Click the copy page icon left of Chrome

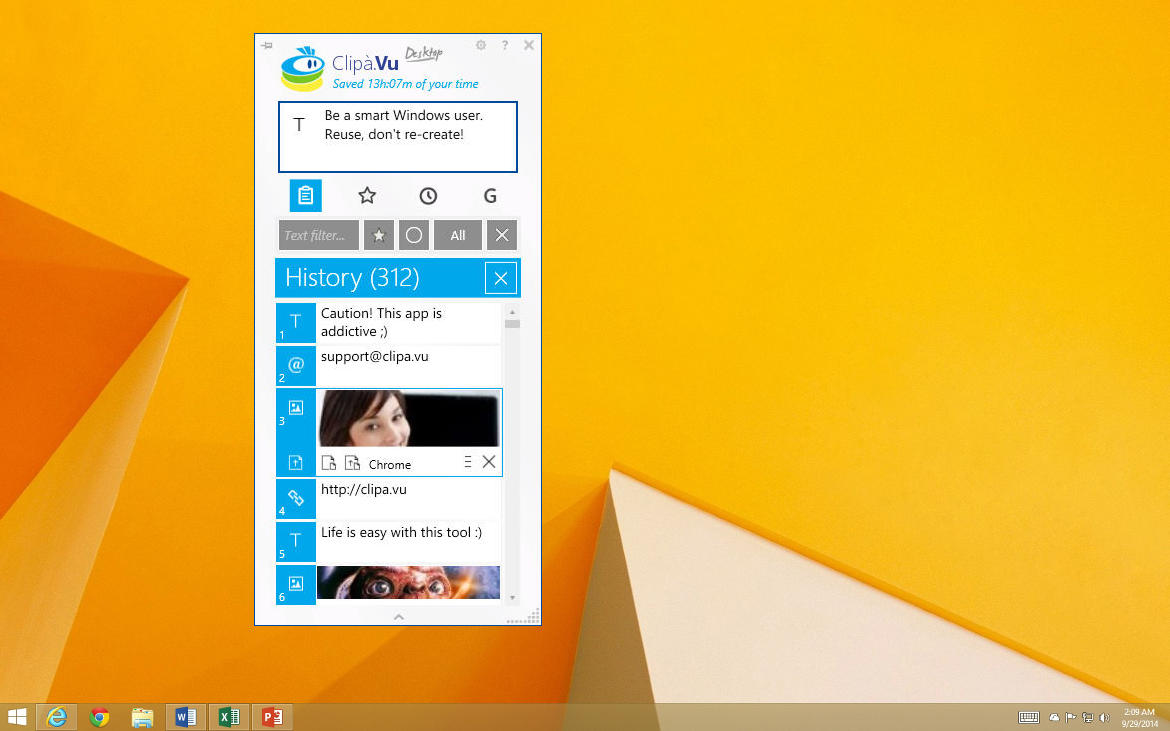point(329,463)
